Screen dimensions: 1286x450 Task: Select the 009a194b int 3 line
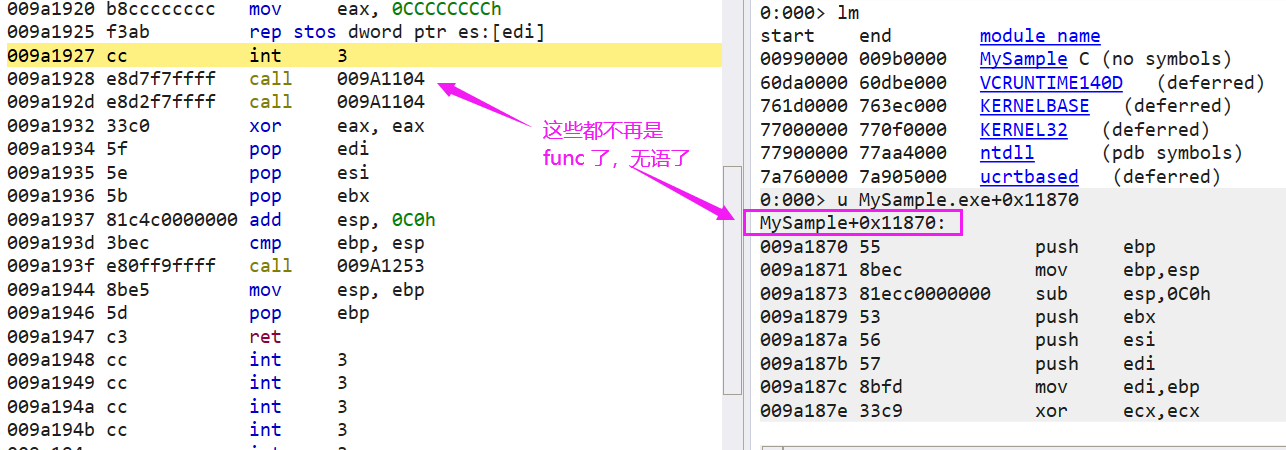pyautogui.click(x=364, y=430)
